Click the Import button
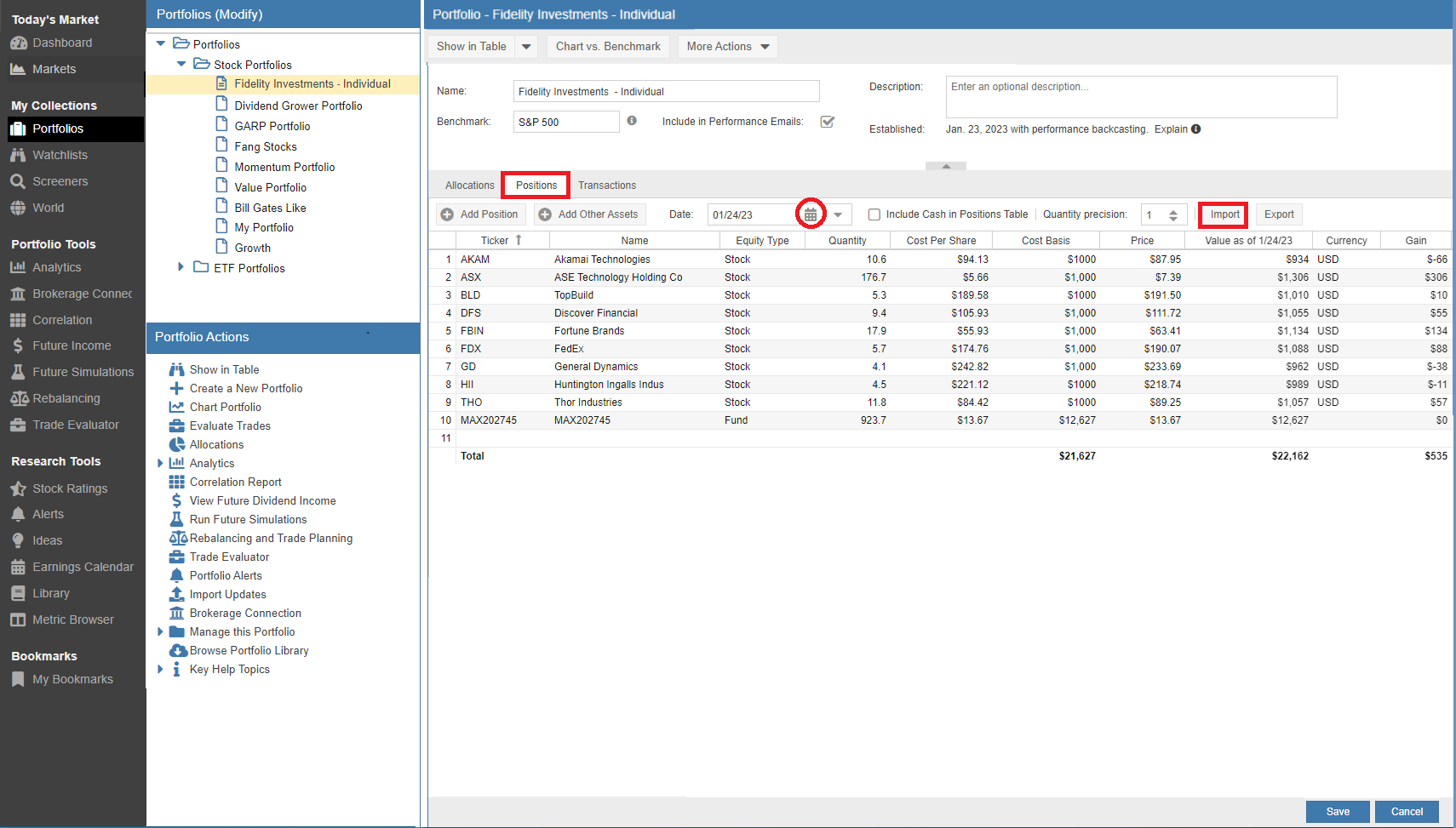1456x828 pixels. click(1224, 214)
